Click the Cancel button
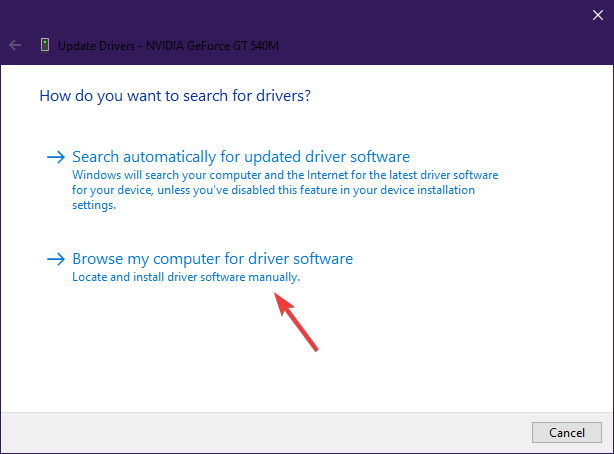Viewport: 614px width, 454px height. click(567, 432)
